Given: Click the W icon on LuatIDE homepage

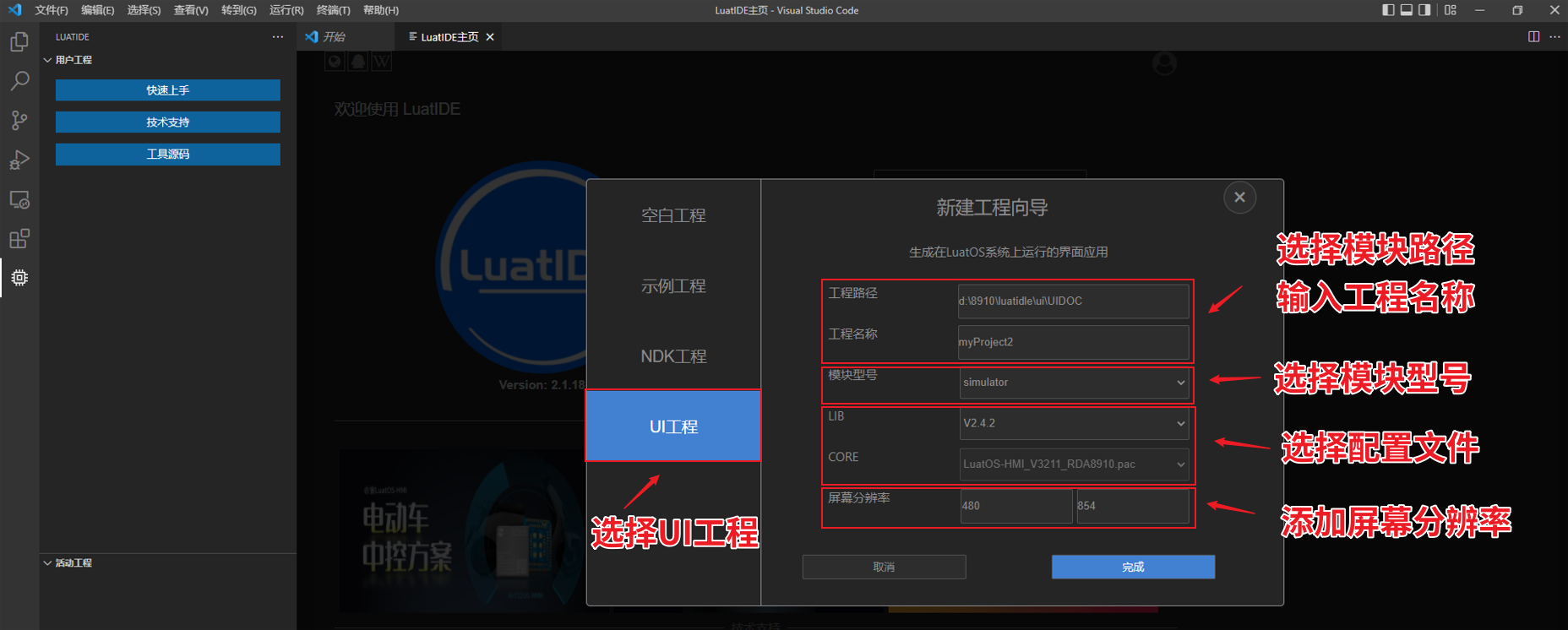Looking at the screenshot, I should point(382,62).
